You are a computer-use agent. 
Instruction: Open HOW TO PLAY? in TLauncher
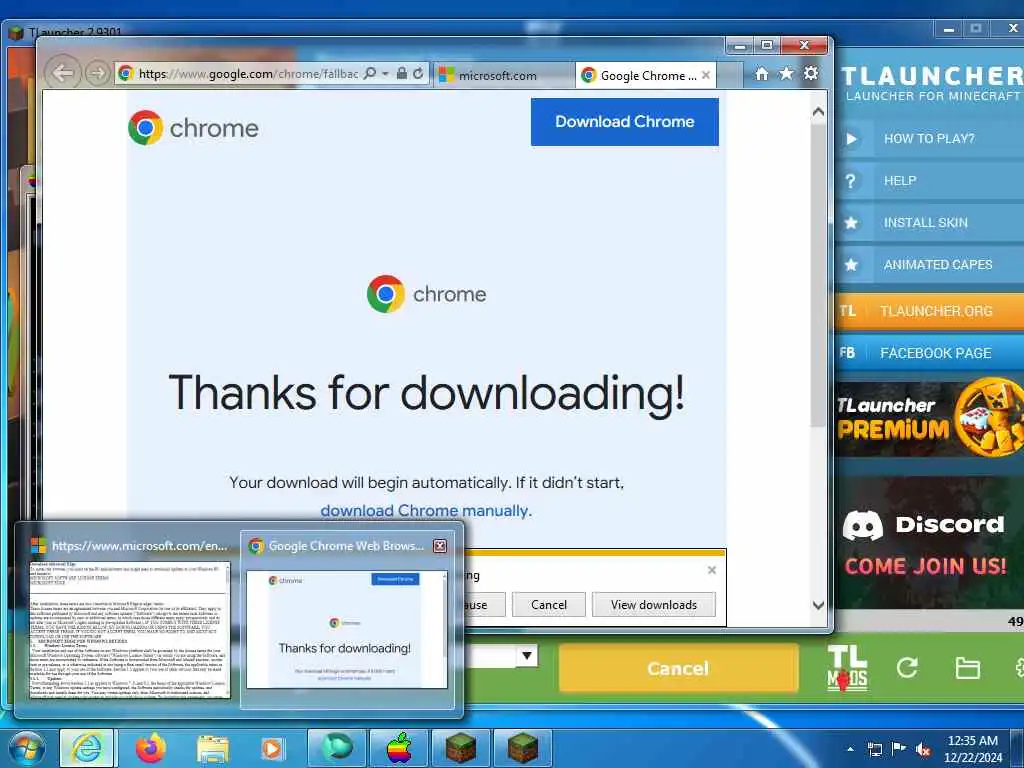click(x=929, y=138)
